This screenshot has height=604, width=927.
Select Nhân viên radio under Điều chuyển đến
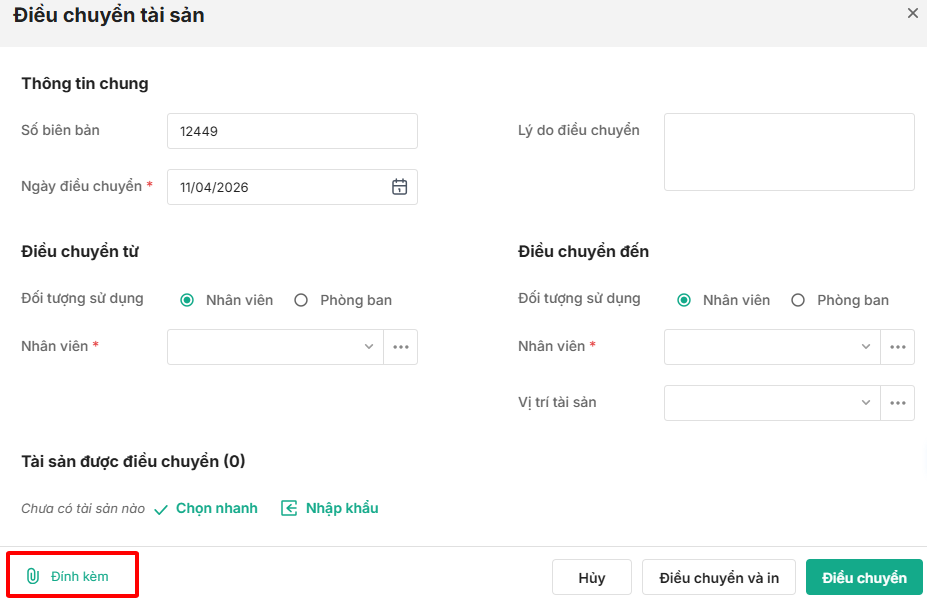coord(684,300)
